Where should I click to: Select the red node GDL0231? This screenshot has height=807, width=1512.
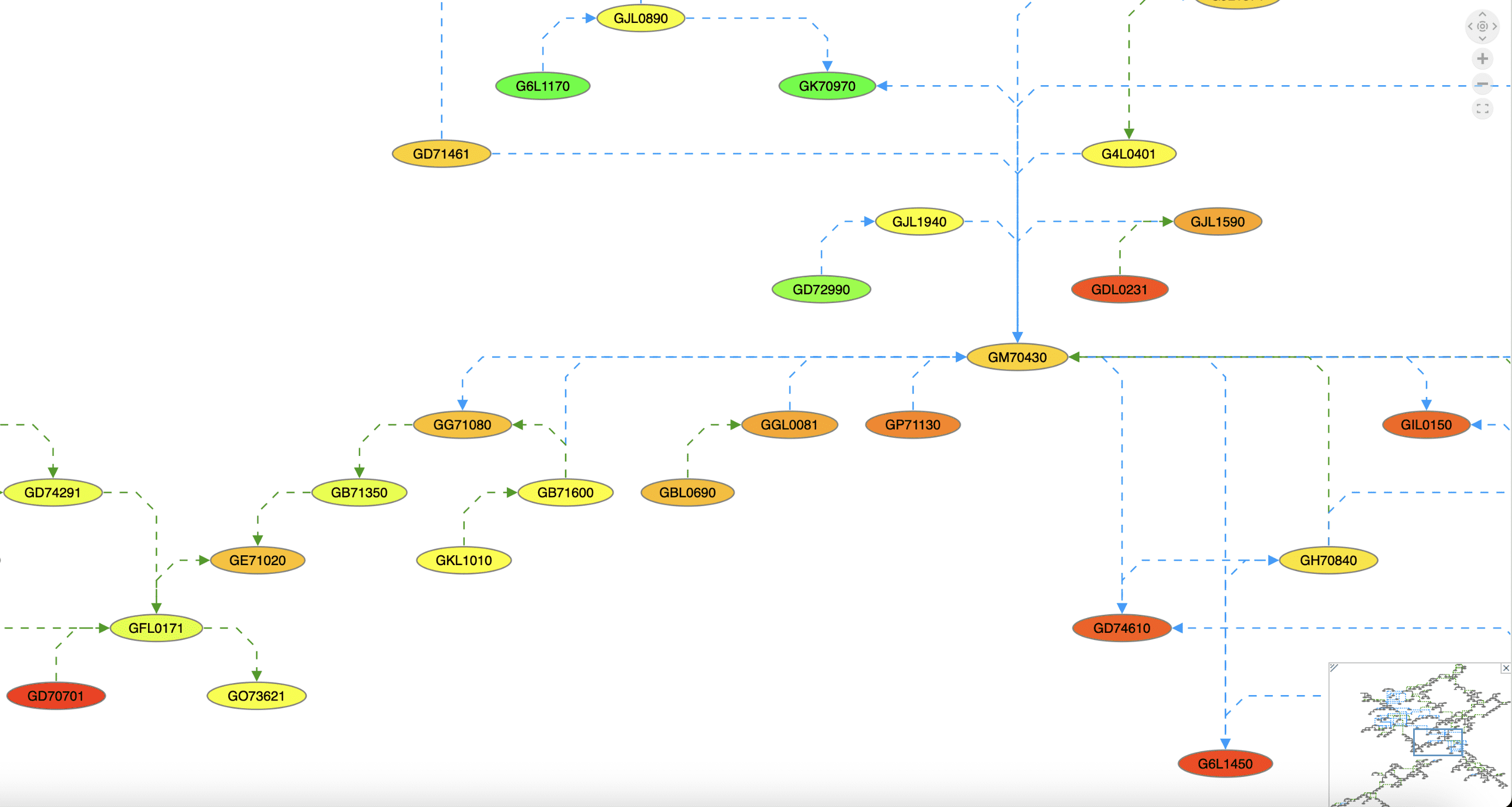pyautogui.click(x=1119, y=289)
